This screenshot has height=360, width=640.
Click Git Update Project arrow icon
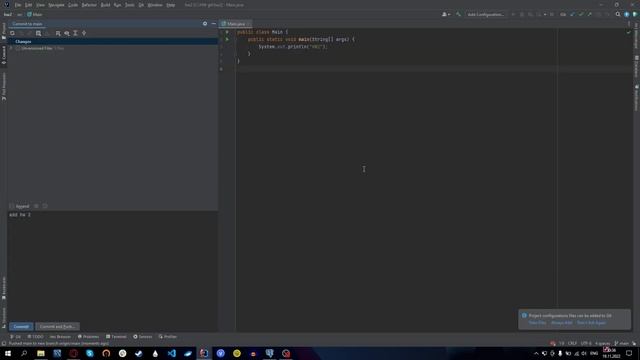(x=572, y=14)
